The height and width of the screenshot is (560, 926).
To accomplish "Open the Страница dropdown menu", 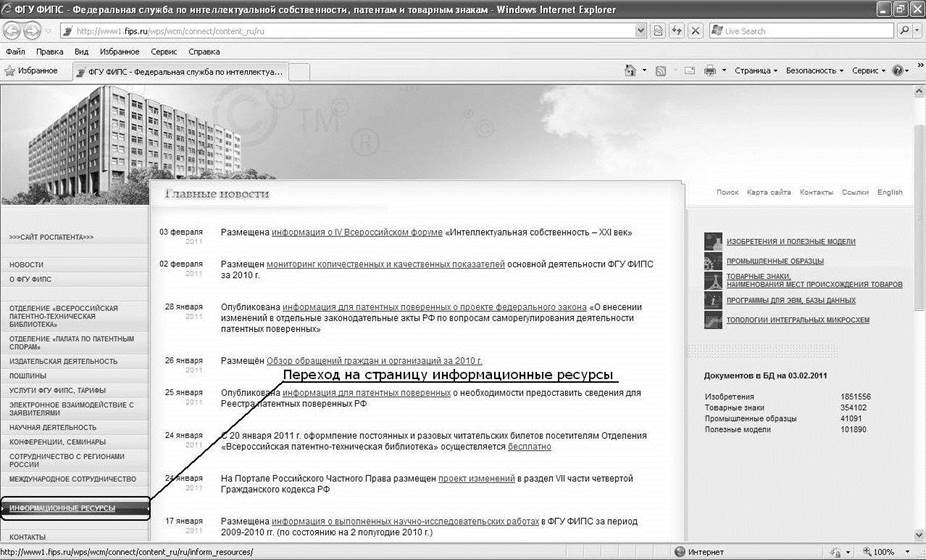I will 756,71.
